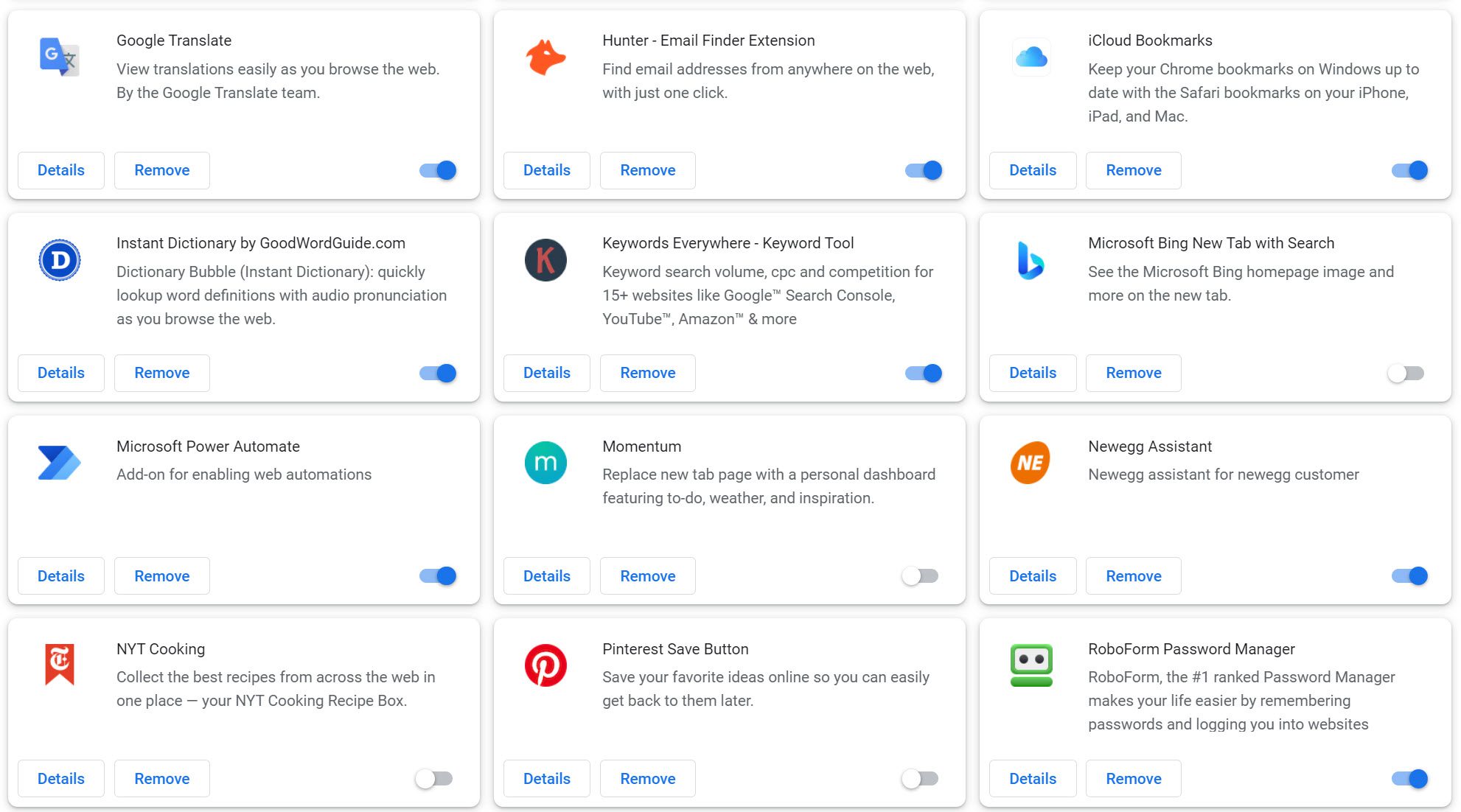The height and width of the screenshot is (812, 1461).
Task: Click the Instant Dictionary blue D icon
Action: click(59, 260)
